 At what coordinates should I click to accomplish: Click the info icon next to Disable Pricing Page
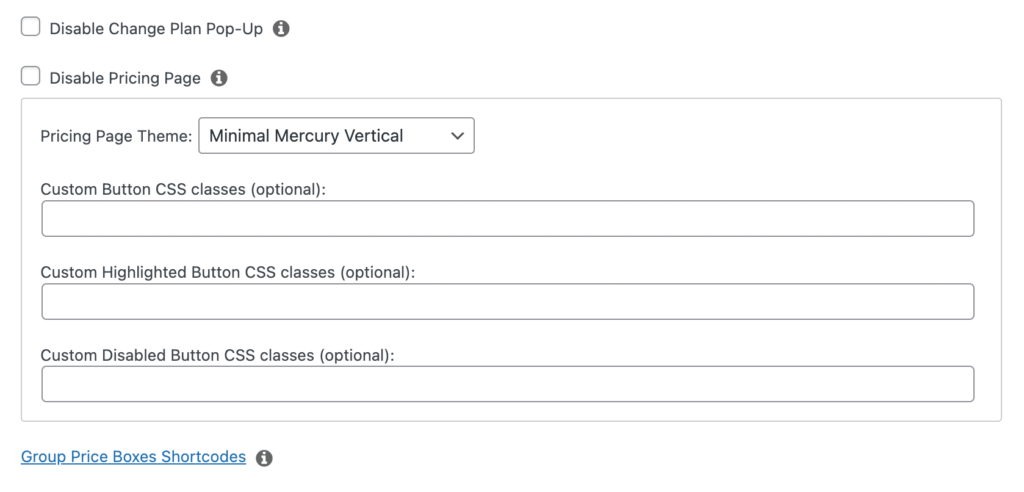(x=219, y=78)
